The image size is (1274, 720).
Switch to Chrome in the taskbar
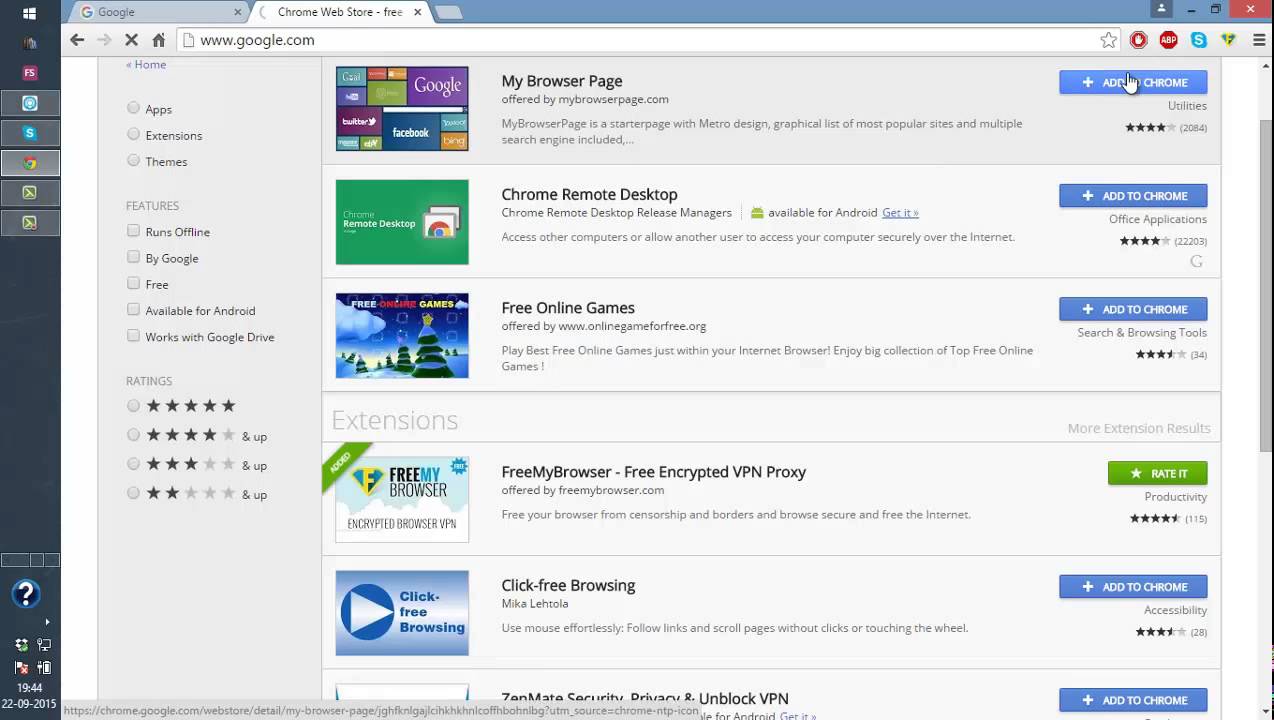30,163
